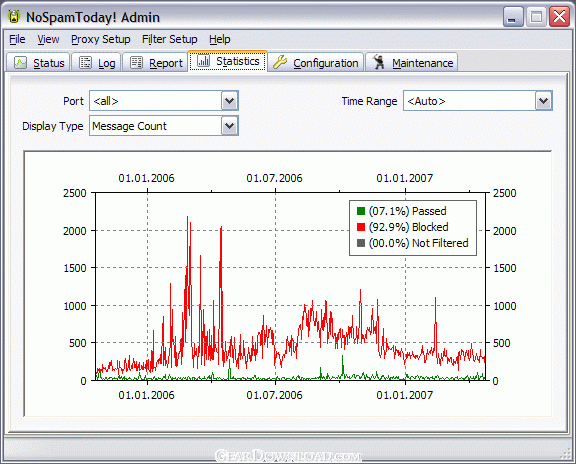Switch to the Report tab
Image resolution: width=576 pixels, height=464 pixels.
point(155,62)
